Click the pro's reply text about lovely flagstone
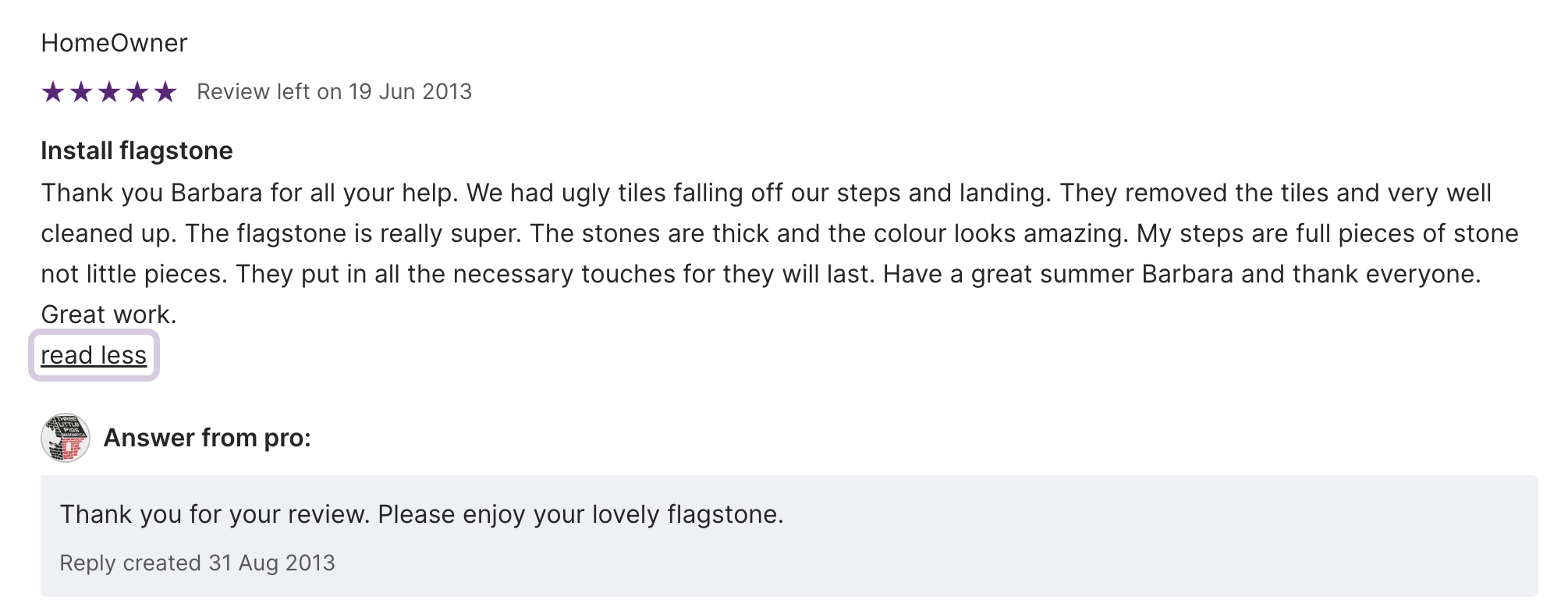This screenshot has width=1568, height=604. click(x=421, y=514)
